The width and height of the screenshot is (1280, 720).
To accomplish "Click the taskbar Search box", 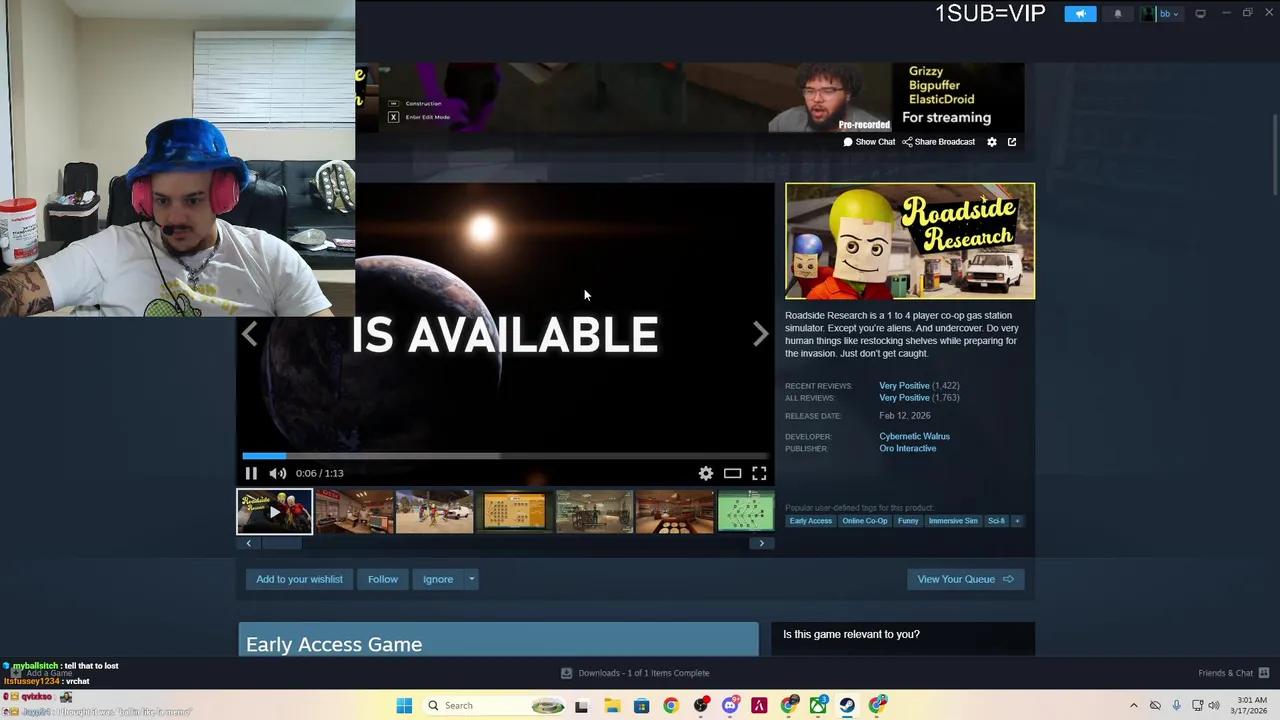I will (496, 706).
